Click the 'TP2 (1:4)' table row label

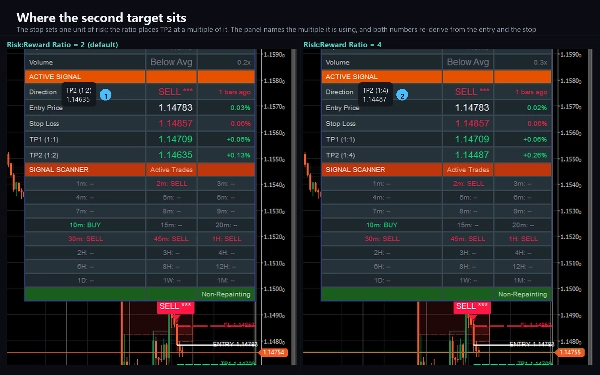[x=340, y=155]
